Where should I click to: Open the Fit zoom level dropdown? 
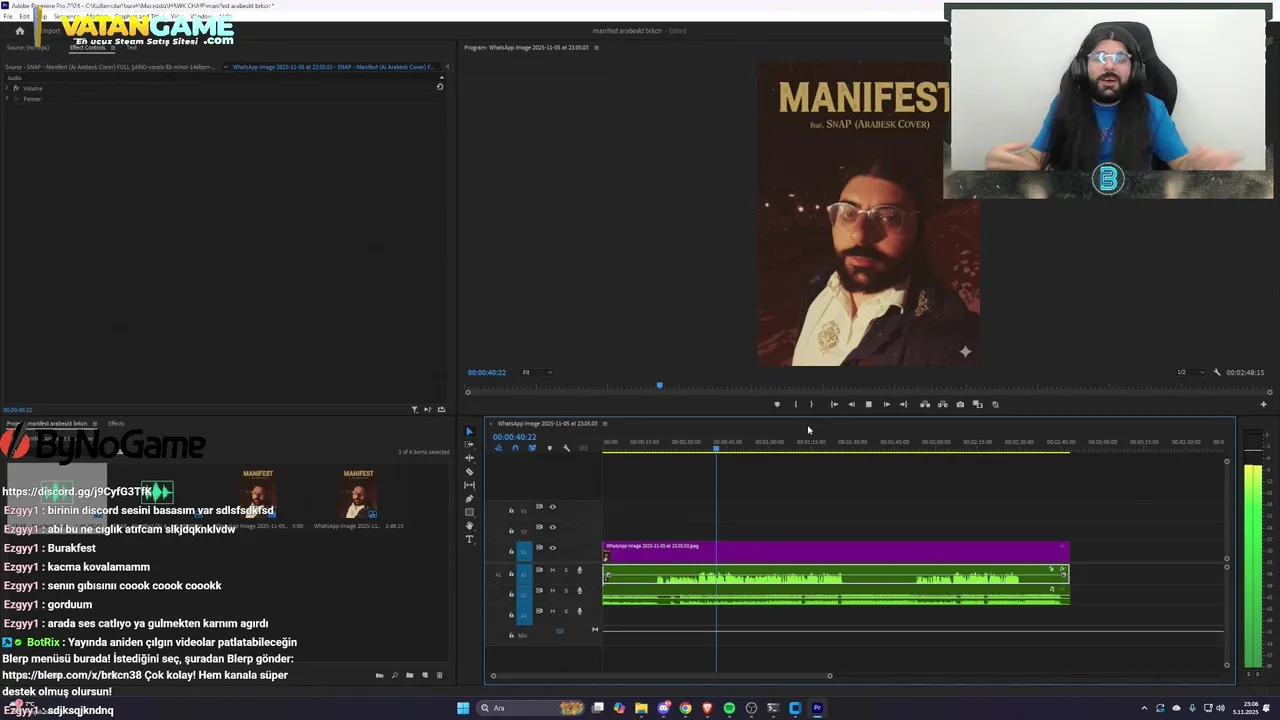[x=537, y=372]
